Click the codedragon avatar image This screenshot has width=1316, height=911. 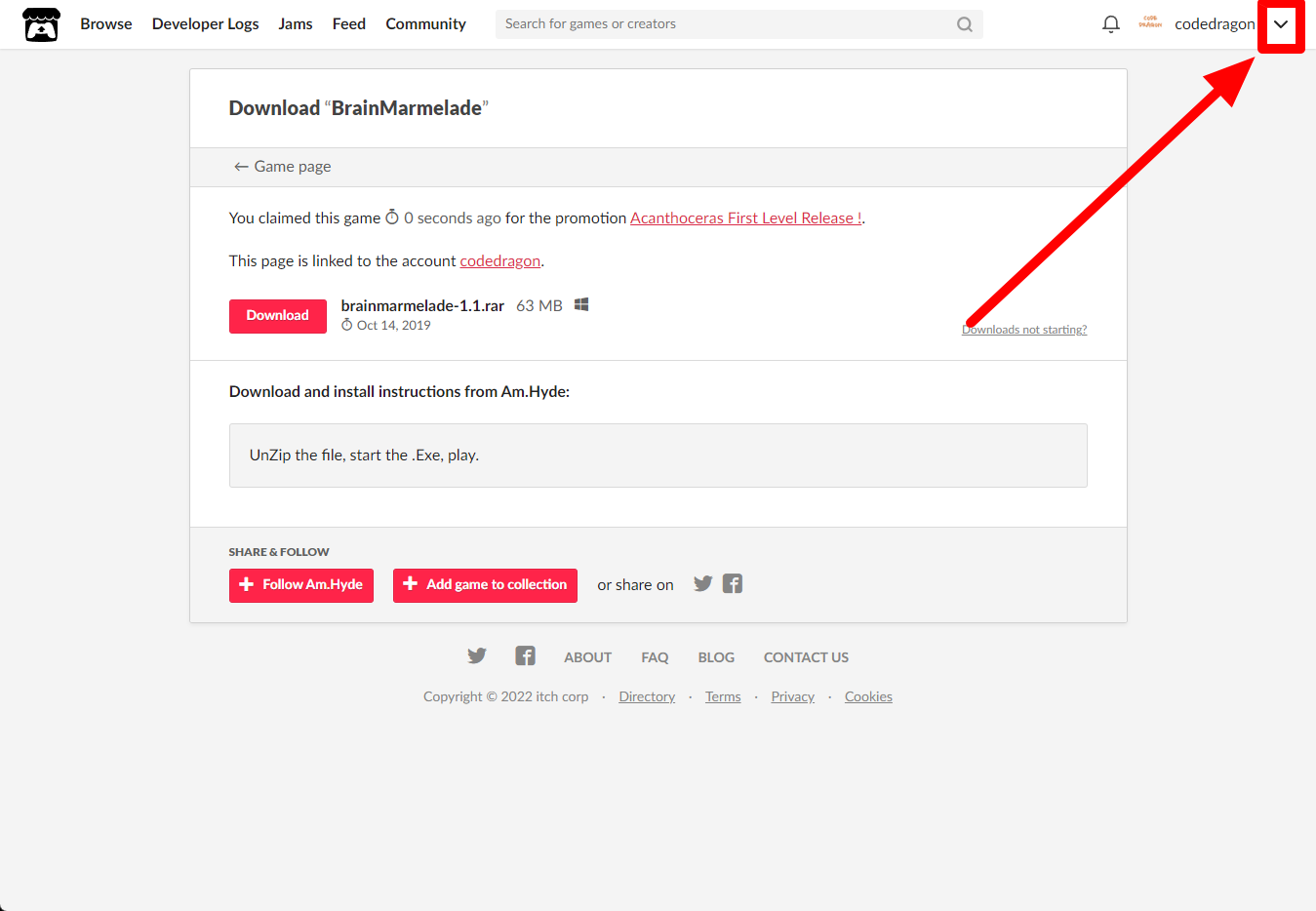(1150, 23)
